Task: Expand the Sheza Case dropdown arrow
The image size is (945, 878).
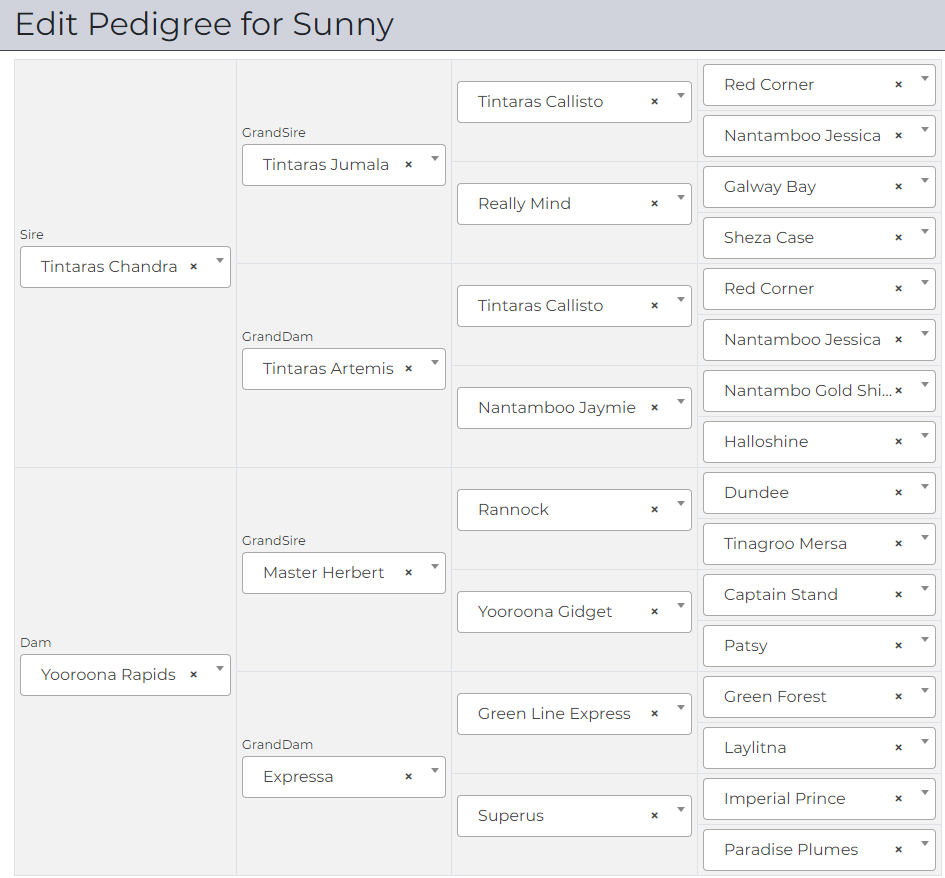Action: coord(925,232)
